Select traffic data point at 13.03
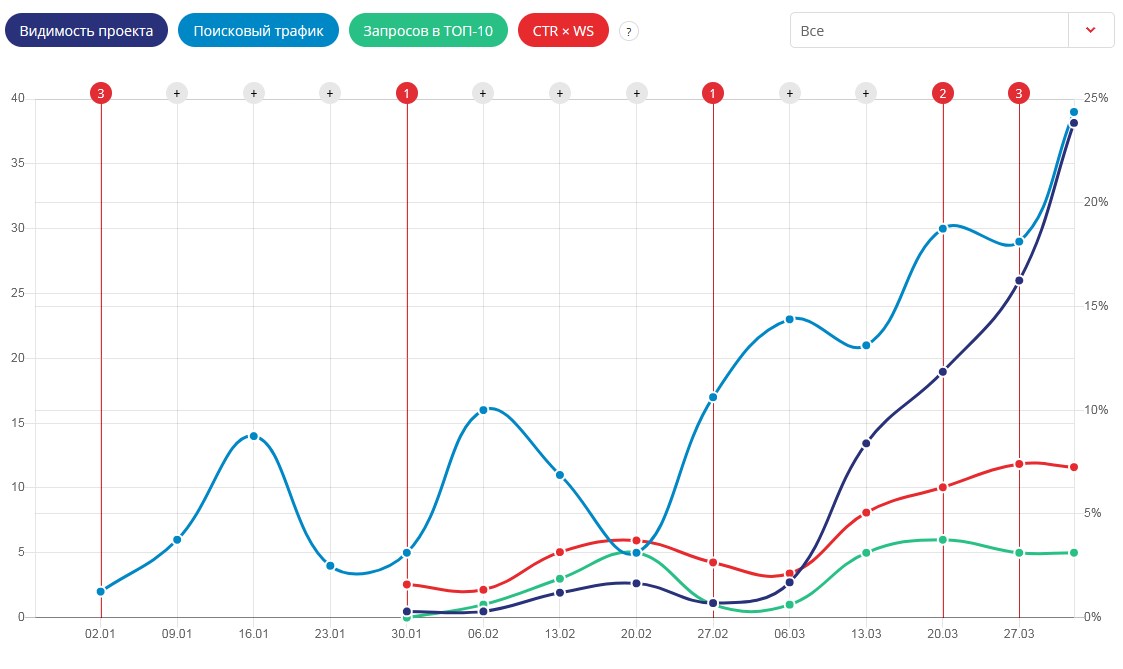1123x669 pixels. [x=866, y=345]
